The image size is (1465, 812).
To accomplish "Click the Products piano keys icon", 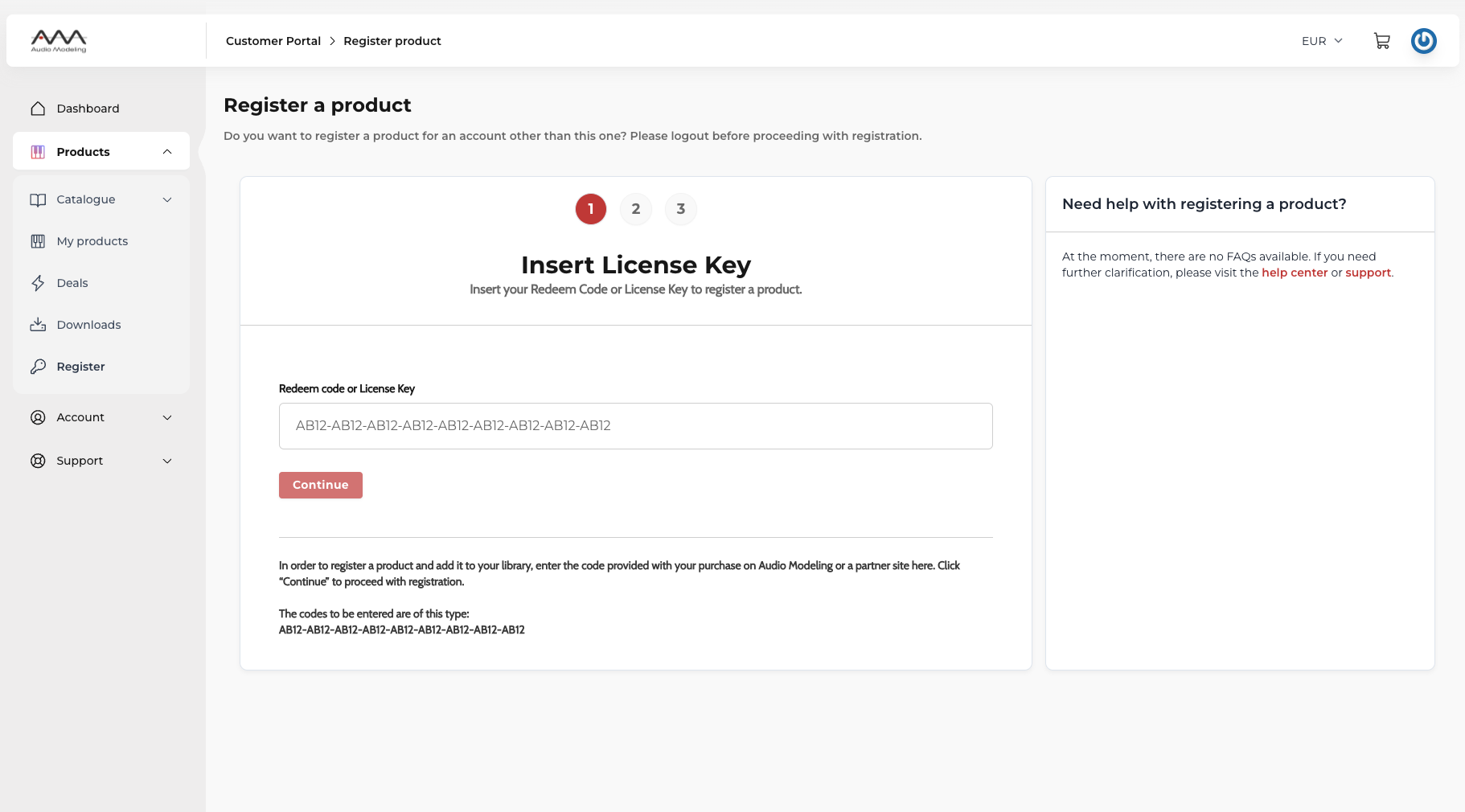I will pos(38,152).
